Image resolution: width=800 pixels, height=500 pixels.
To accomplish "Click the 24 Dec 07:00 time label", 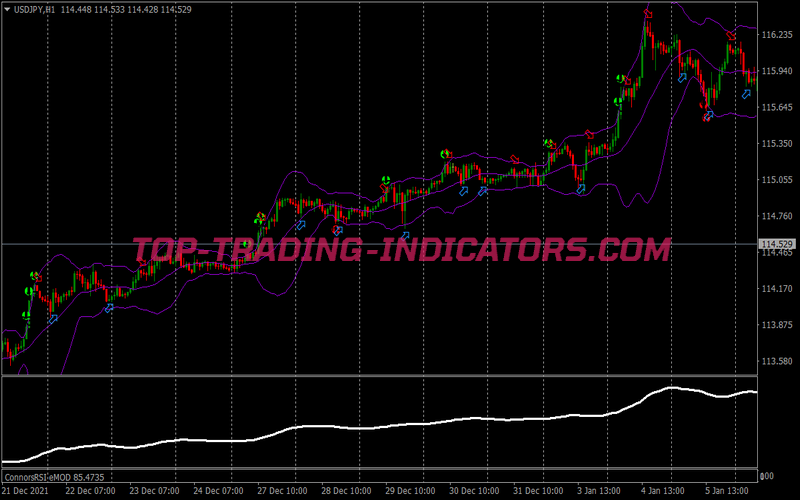I will [218, 491].
